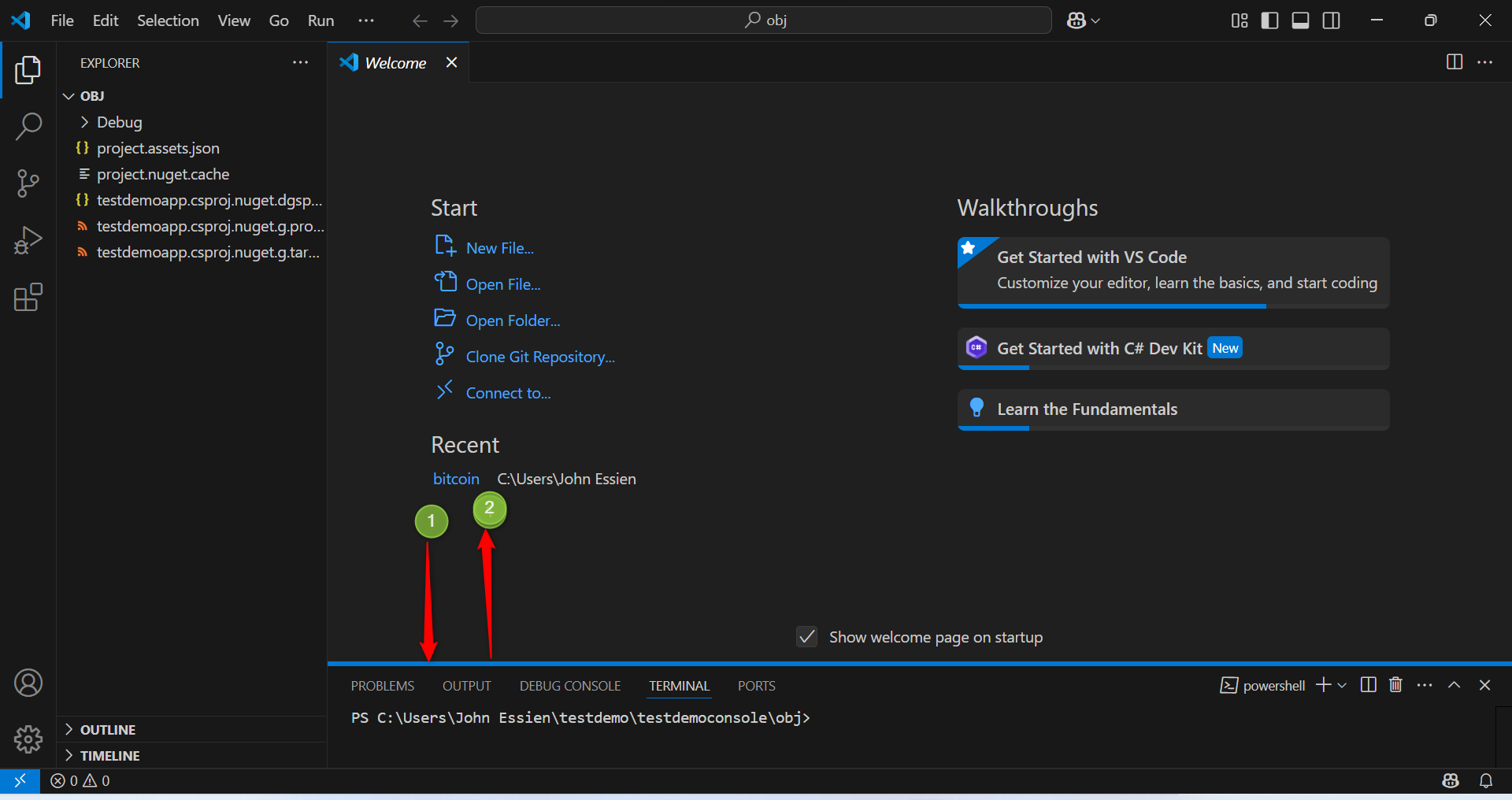Open notifications bell in status bar
Viewport: 1512px width, 800px height.
(x=1486, y=780)
